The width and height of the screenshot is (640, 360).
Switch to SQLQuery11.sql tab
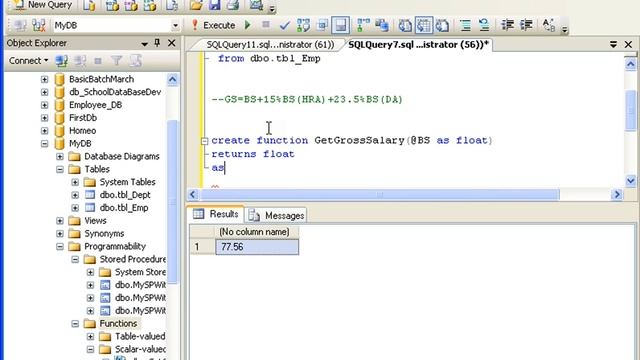coord(270,44)
